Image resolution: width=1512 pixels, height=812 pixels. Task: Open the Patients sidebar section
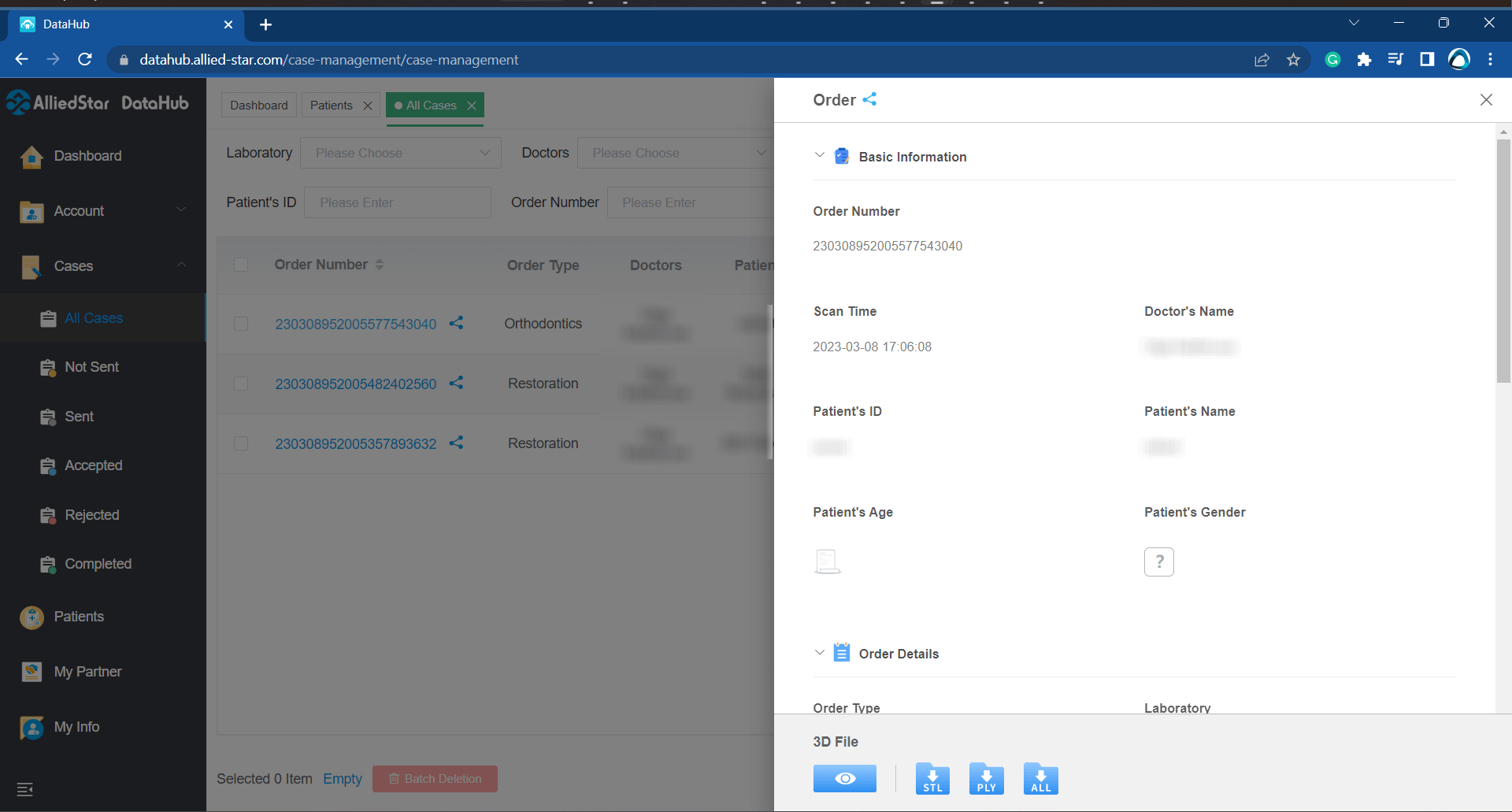click(x=79, y=617)
